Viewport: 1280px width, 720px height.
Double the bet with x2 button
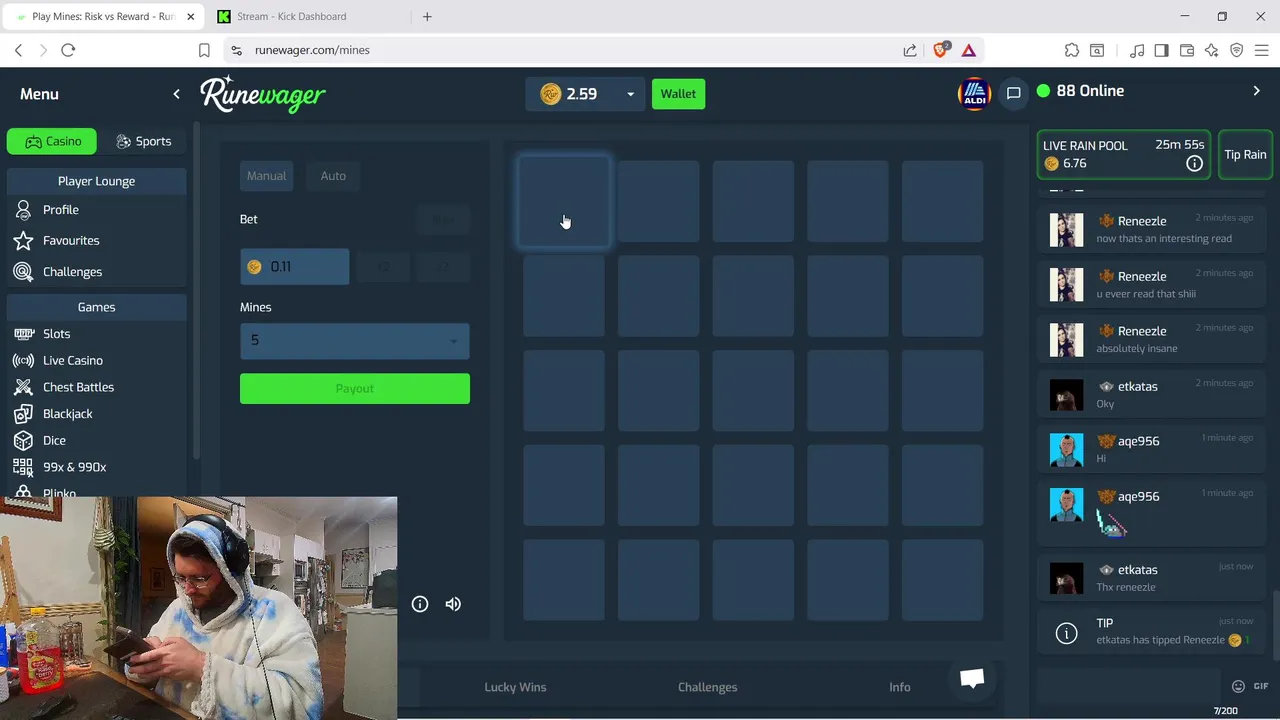(x=445, y=267)
